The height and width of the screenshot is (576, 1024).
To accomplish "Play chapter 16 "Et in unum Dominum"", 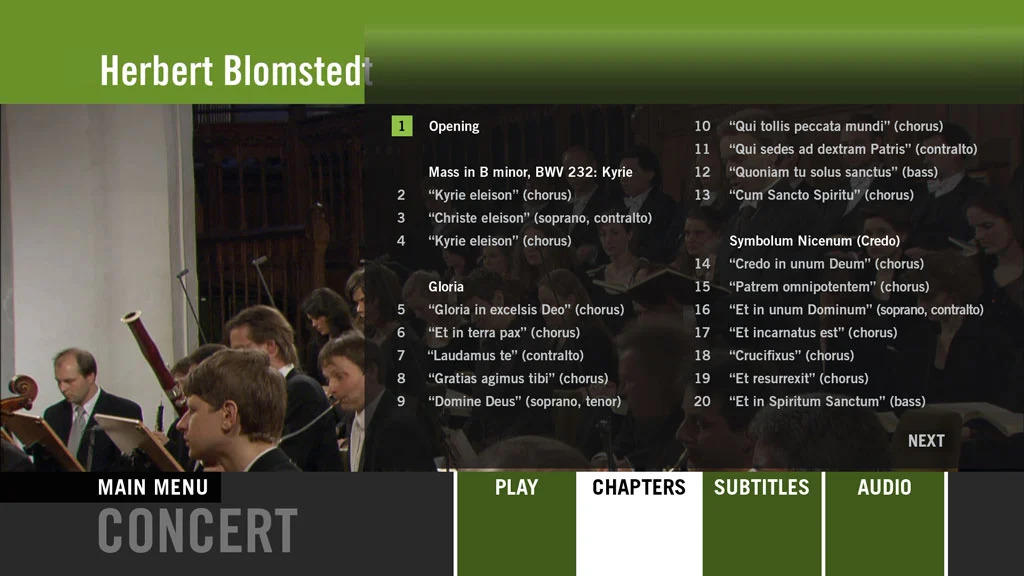I will click(856, 310).
